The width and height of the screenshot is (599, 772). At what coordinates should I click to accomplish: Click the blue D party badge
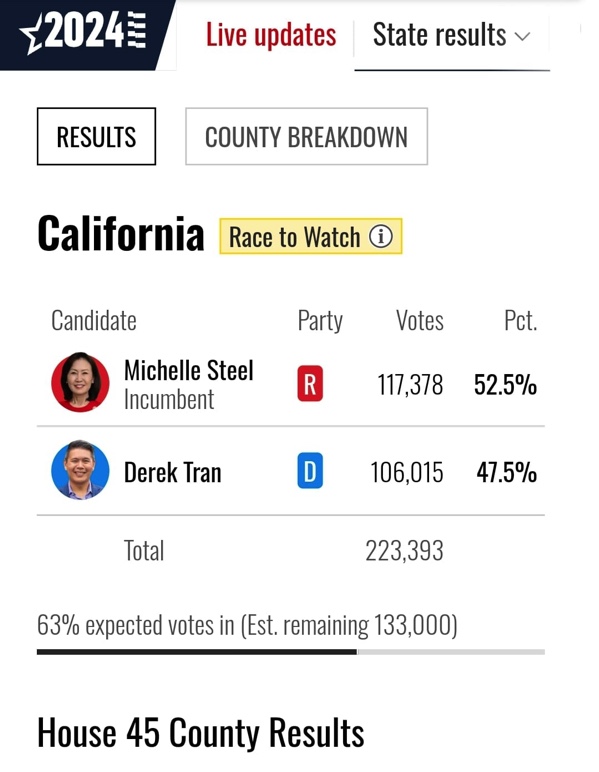(310, 471)
